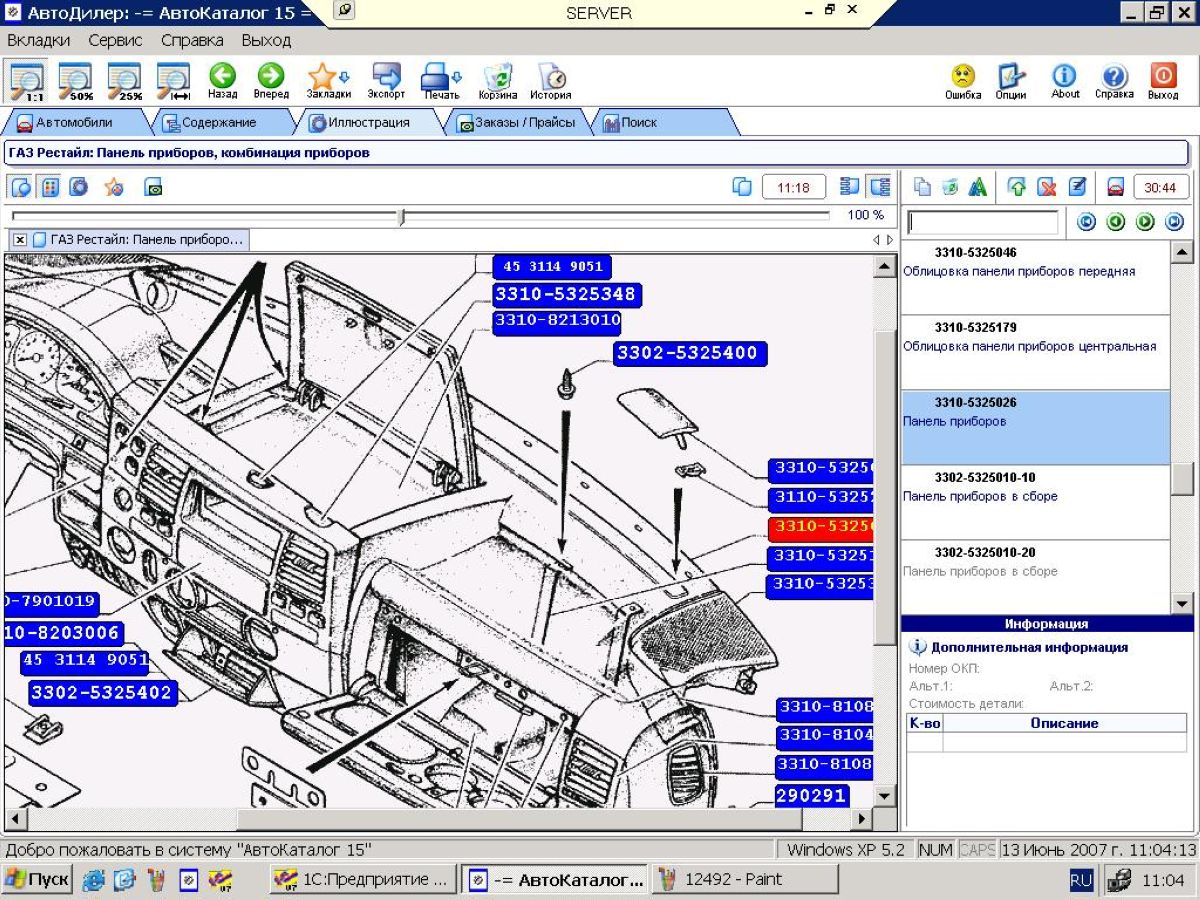Jump to first part with blue first arrow
The image size is (1200, 900).
pyautogui.click(x=1086, y=222)
